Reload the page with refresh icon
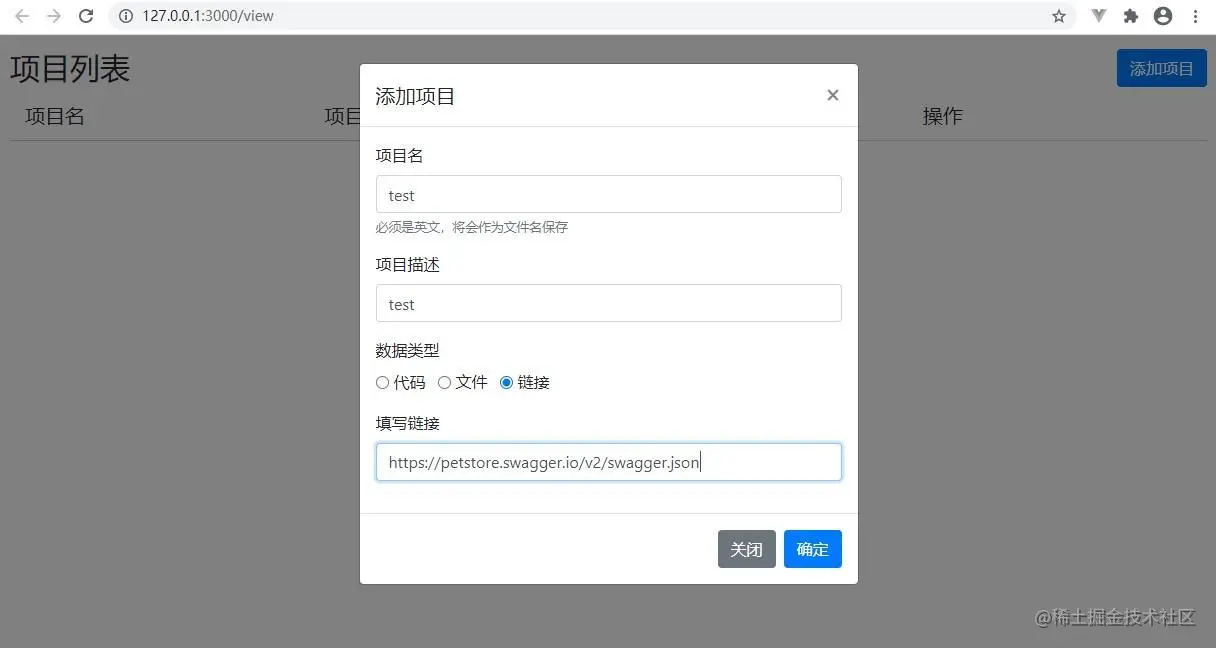Viewport: 1216px width, 648px height. click(x=86, y=16)
